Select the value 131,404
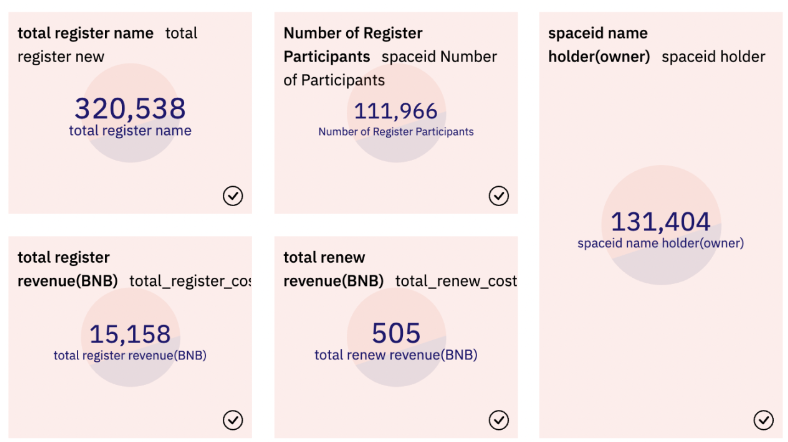This screenshot has width=788, height=442. click(660, 222)
